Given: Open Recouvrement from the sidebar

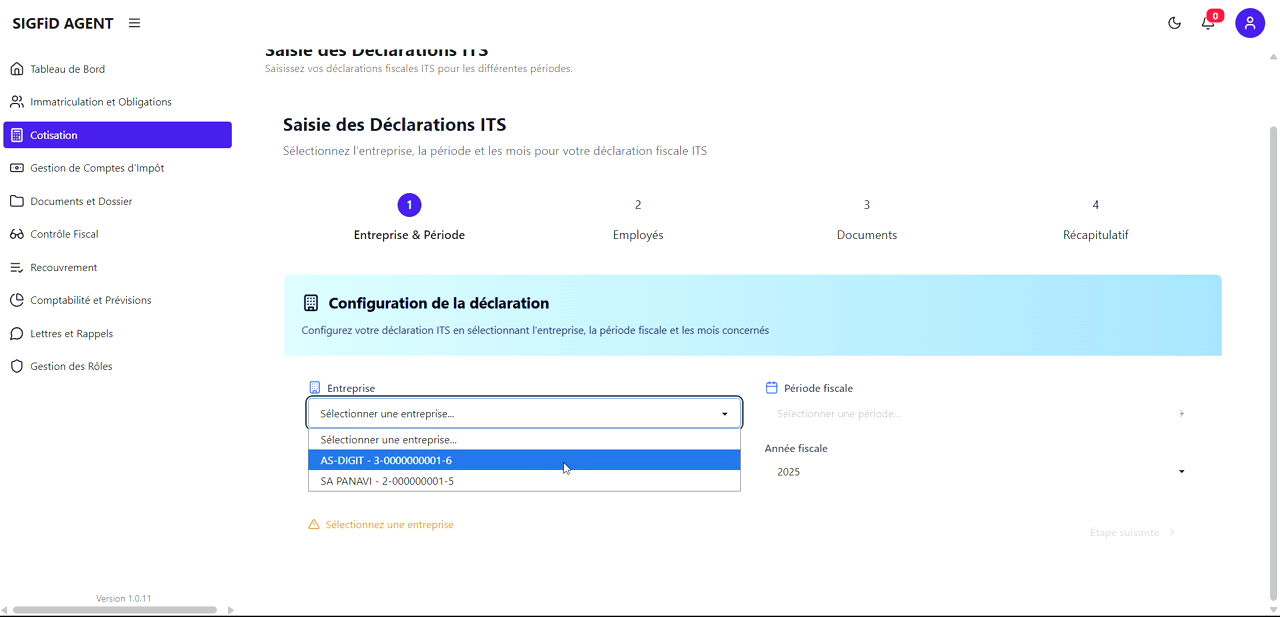Looking at the screenshot, I should (62, 267).
